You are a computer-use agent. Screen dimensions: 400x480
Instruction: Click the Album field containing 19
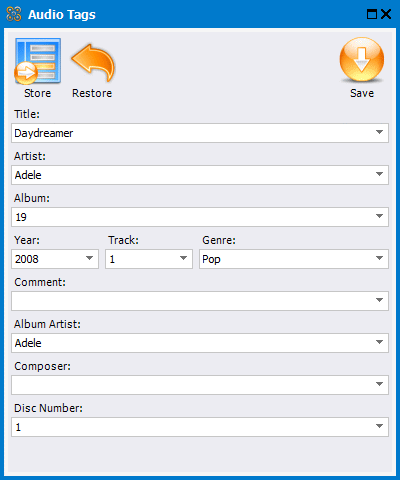200,217
